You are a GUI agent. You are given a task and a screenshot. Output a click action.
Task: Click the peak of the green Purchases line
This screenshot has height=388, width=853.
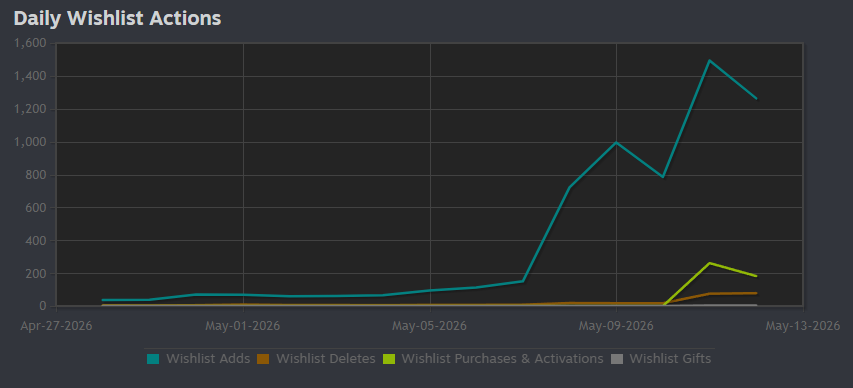709,263
